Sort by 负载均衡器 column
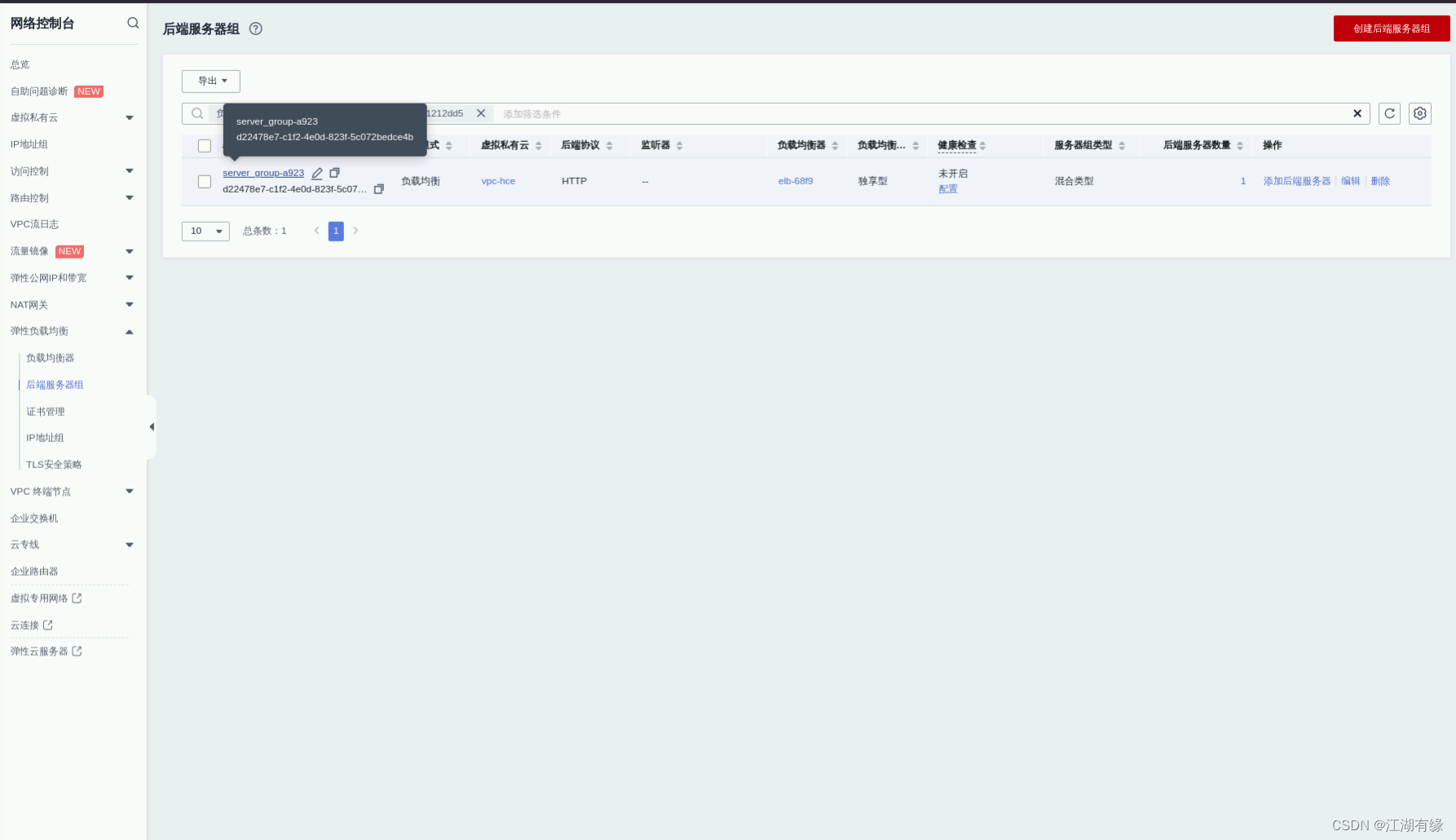Viewport: 1456px width, 840px height. (x=835, y=146)
